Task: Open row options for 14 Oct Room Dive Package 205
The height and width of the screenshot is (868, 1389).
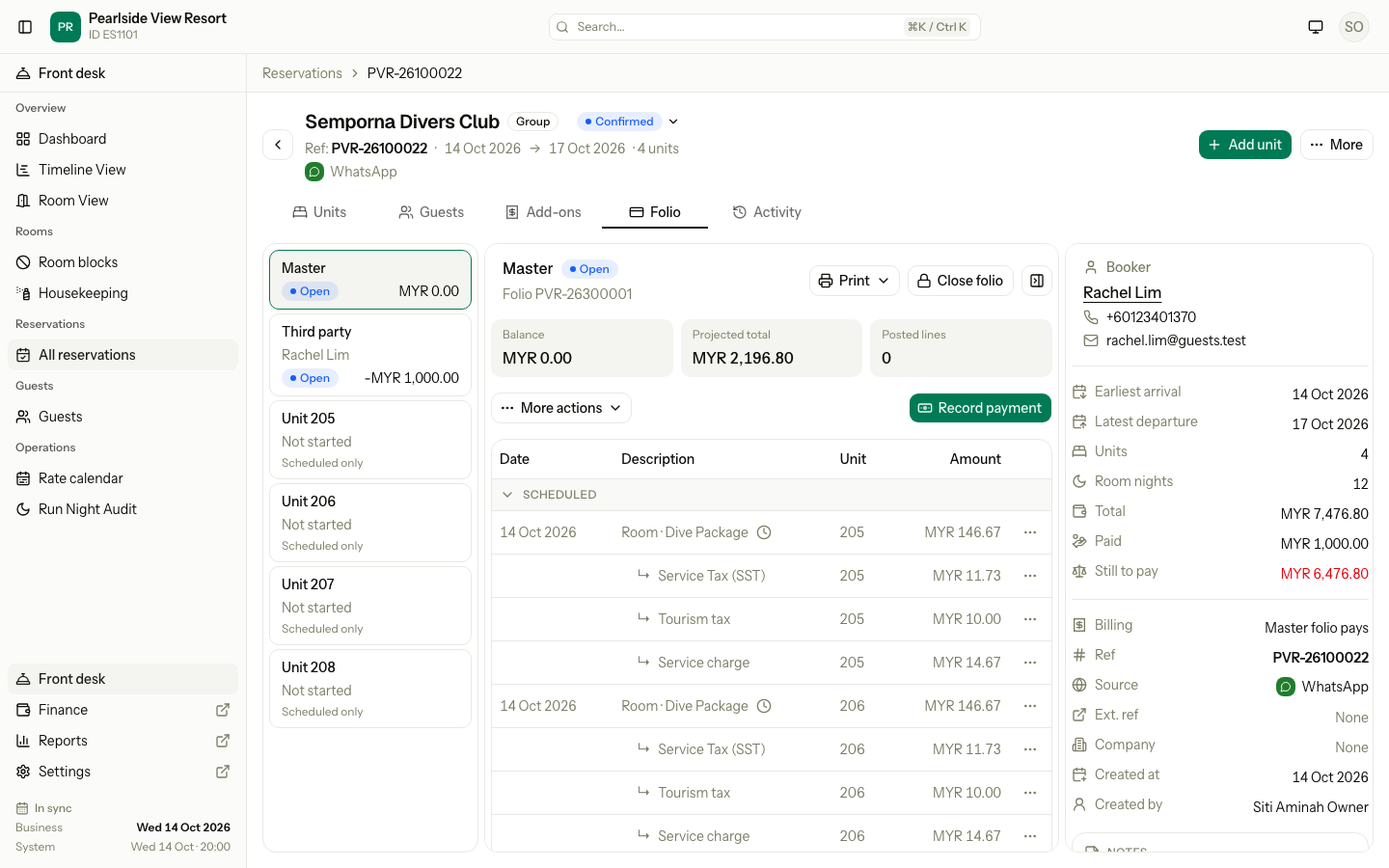Action: tap(1030, 532)
